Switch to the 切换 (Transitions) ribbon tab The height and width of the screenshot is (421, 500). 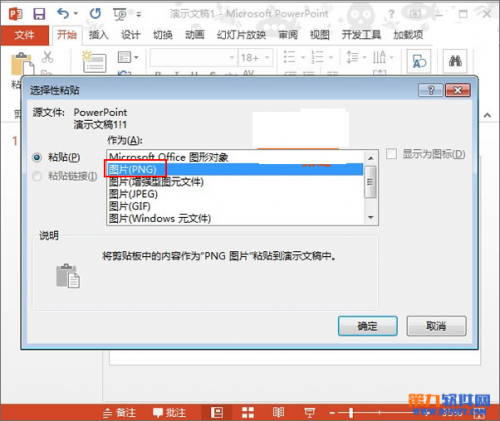pyautogui.click(x=162, y=35)
